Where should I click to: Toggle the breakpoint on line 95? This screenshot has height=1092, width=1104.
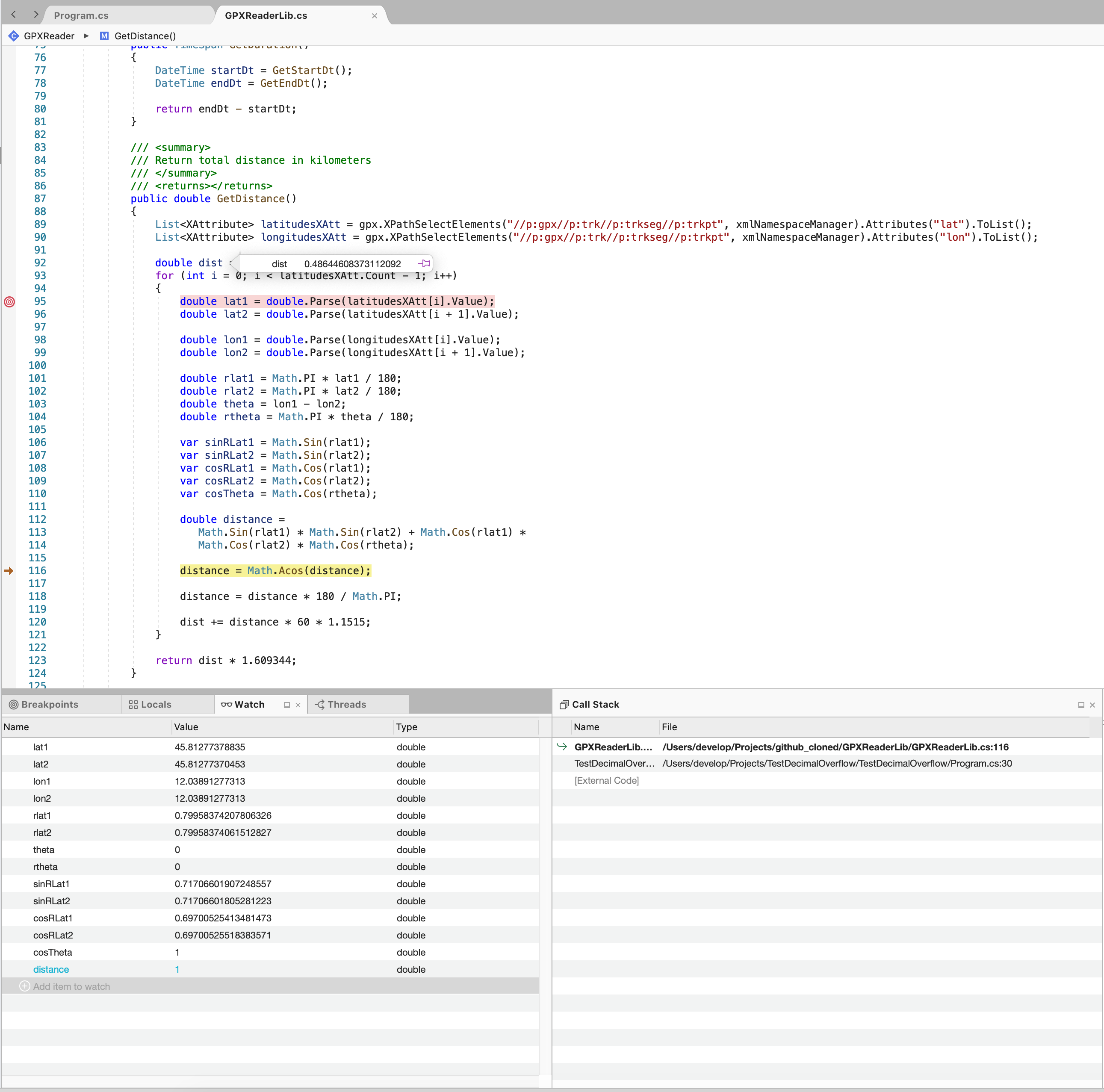click(x=9, y=302)
